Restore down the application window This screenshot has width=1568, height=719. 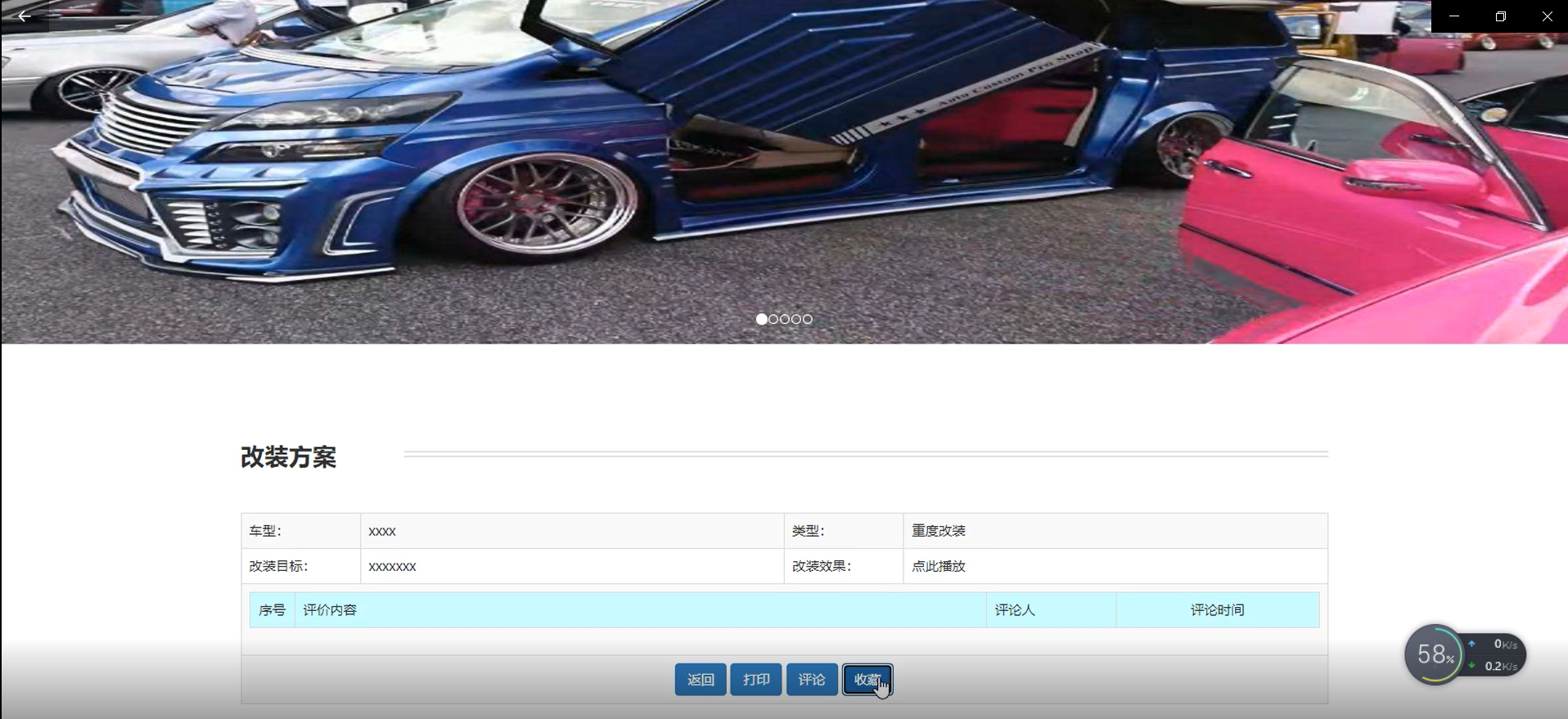coord(1501,16)
